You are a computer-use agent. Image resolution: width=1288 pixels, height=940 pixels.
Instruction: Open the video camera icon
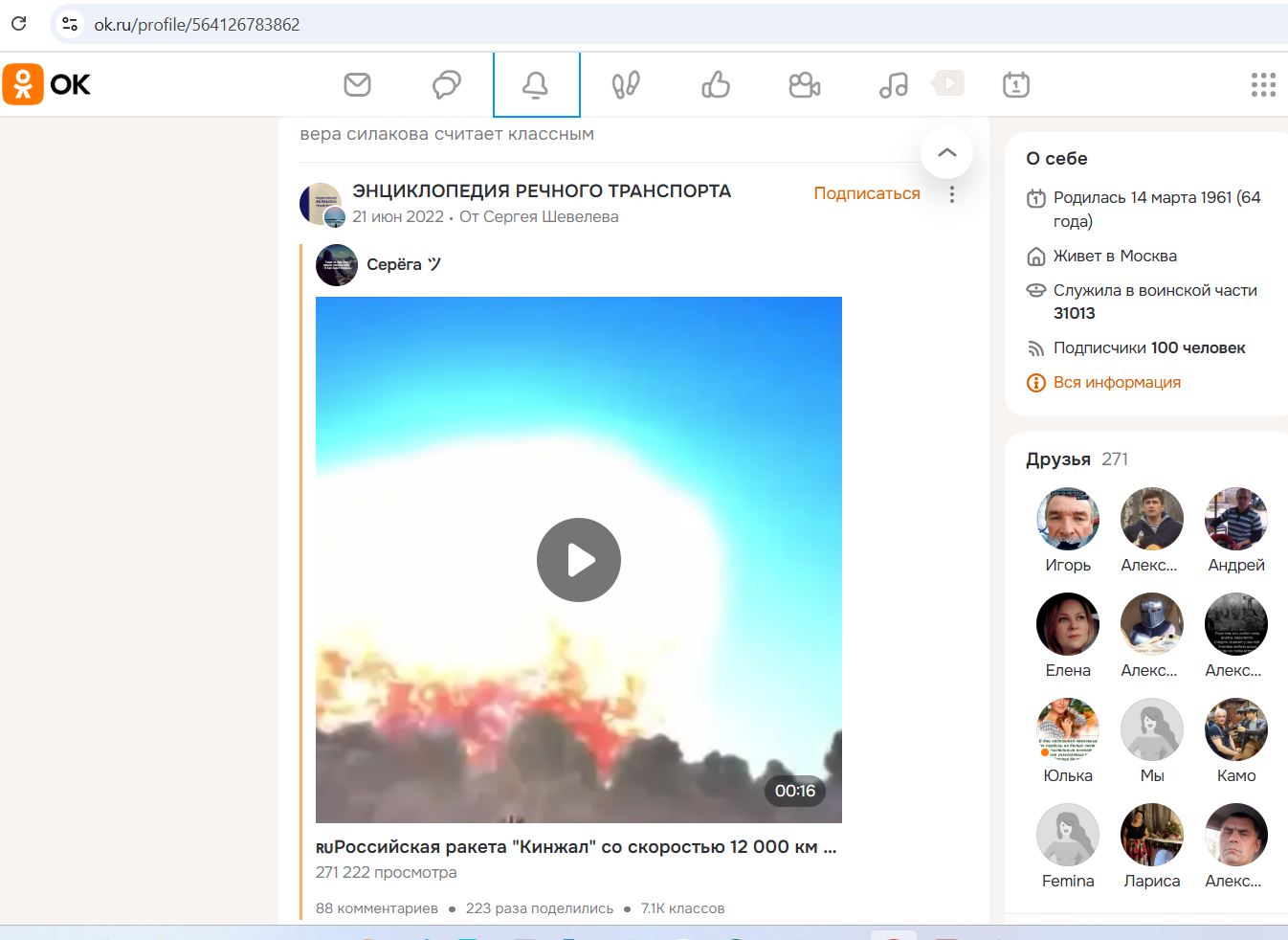click(x=804, y=85)
